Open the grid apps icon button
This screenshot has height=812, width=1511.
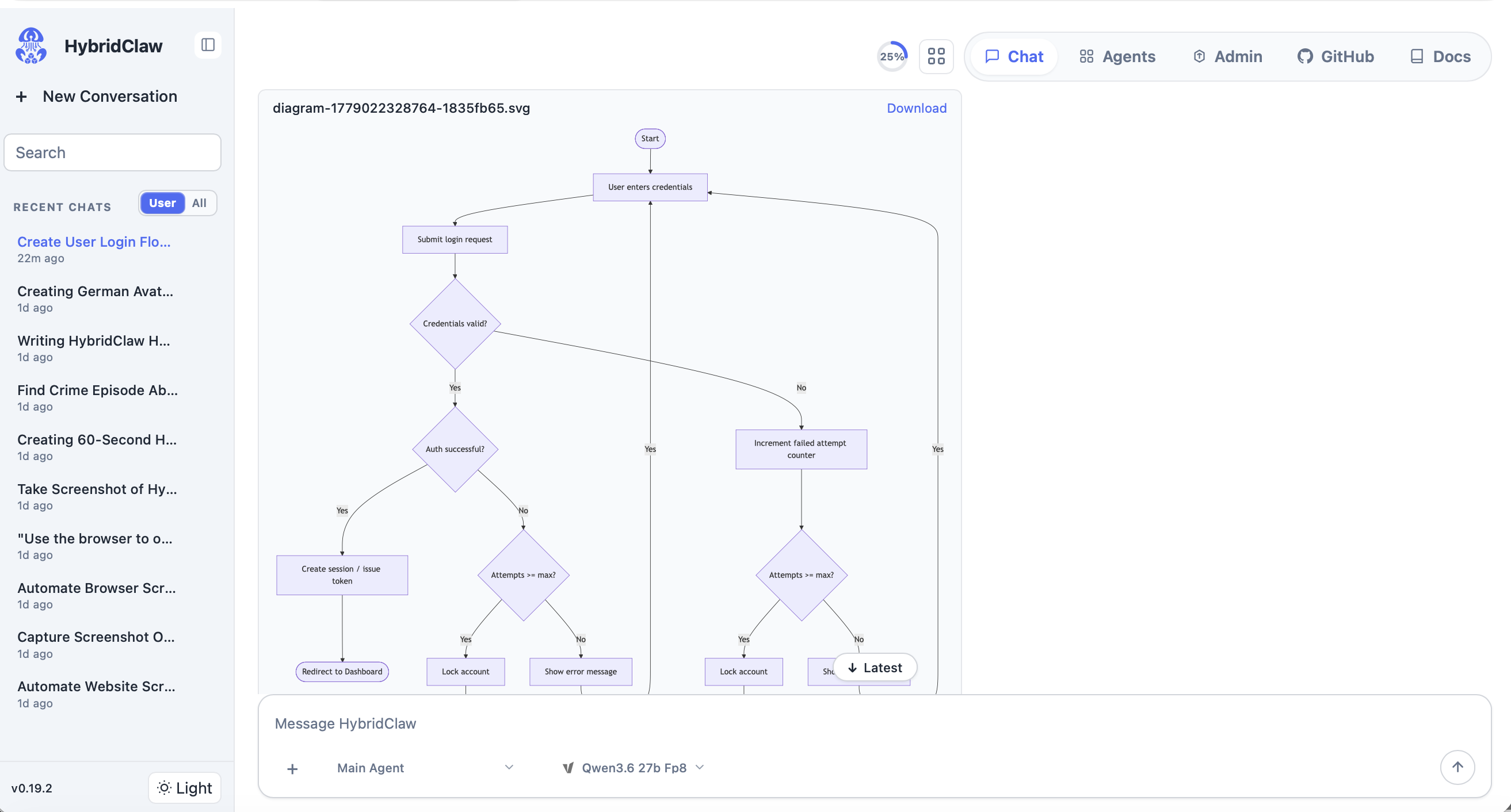point(936,56)
